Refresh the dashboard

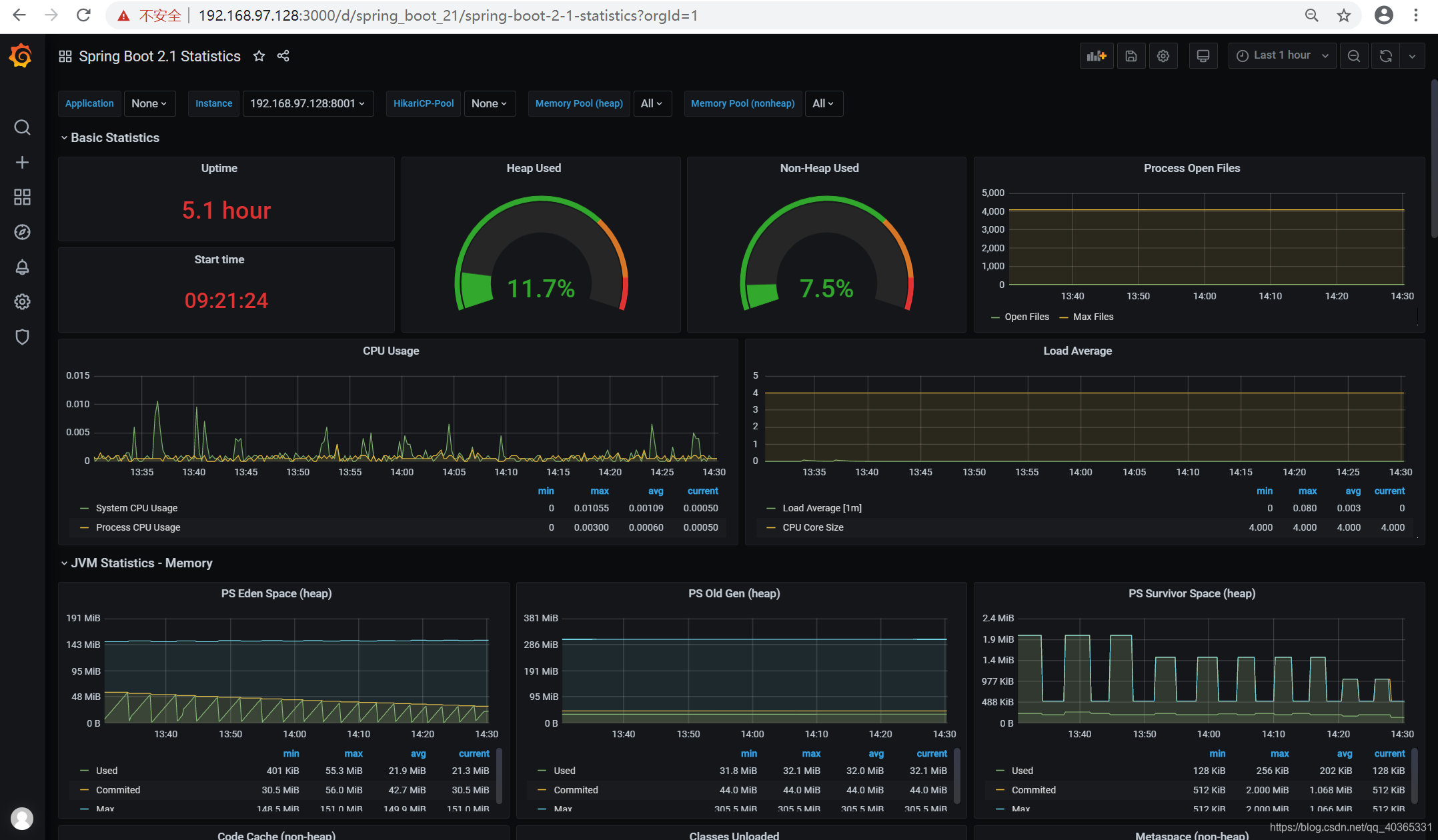point(1386,56)
